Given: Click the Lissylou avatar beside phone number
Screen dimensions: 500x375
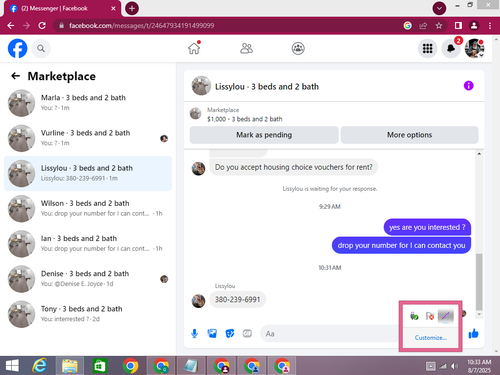Looking at the screenshot, I should click(x=198, y=301).
